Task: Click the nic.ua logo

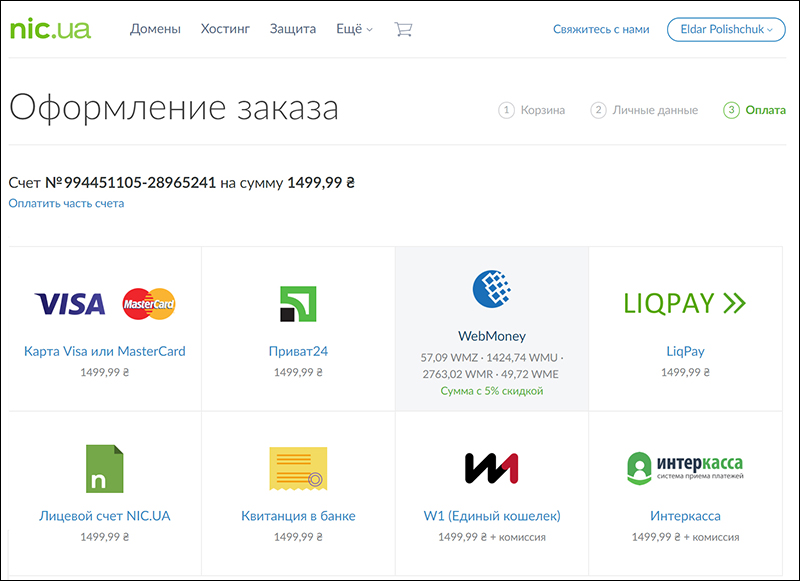Action: tap(50, 28)
